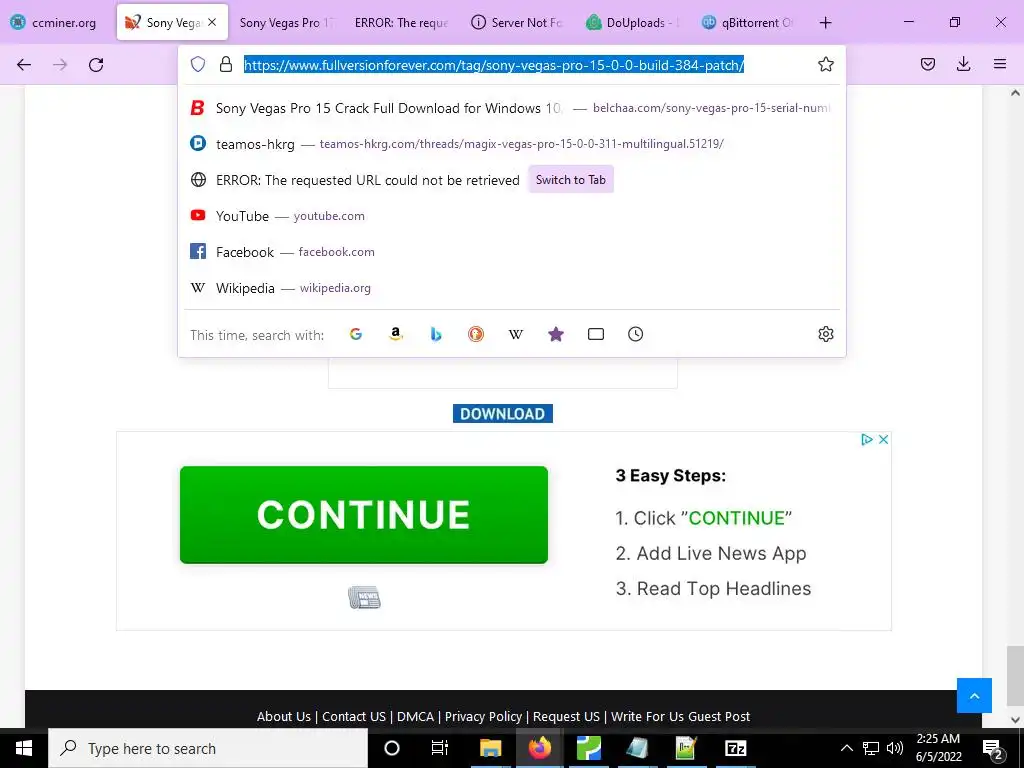Viewport: 1024px width, 768px height.
Task: Switch to qBittorrent tab
Action: tap(748, 22)
